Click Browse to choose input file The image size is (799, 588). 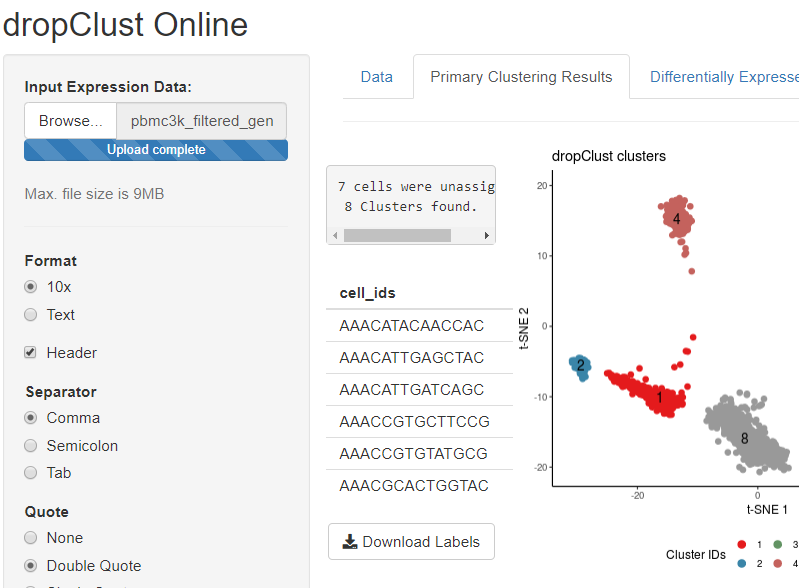coord(71,121)
